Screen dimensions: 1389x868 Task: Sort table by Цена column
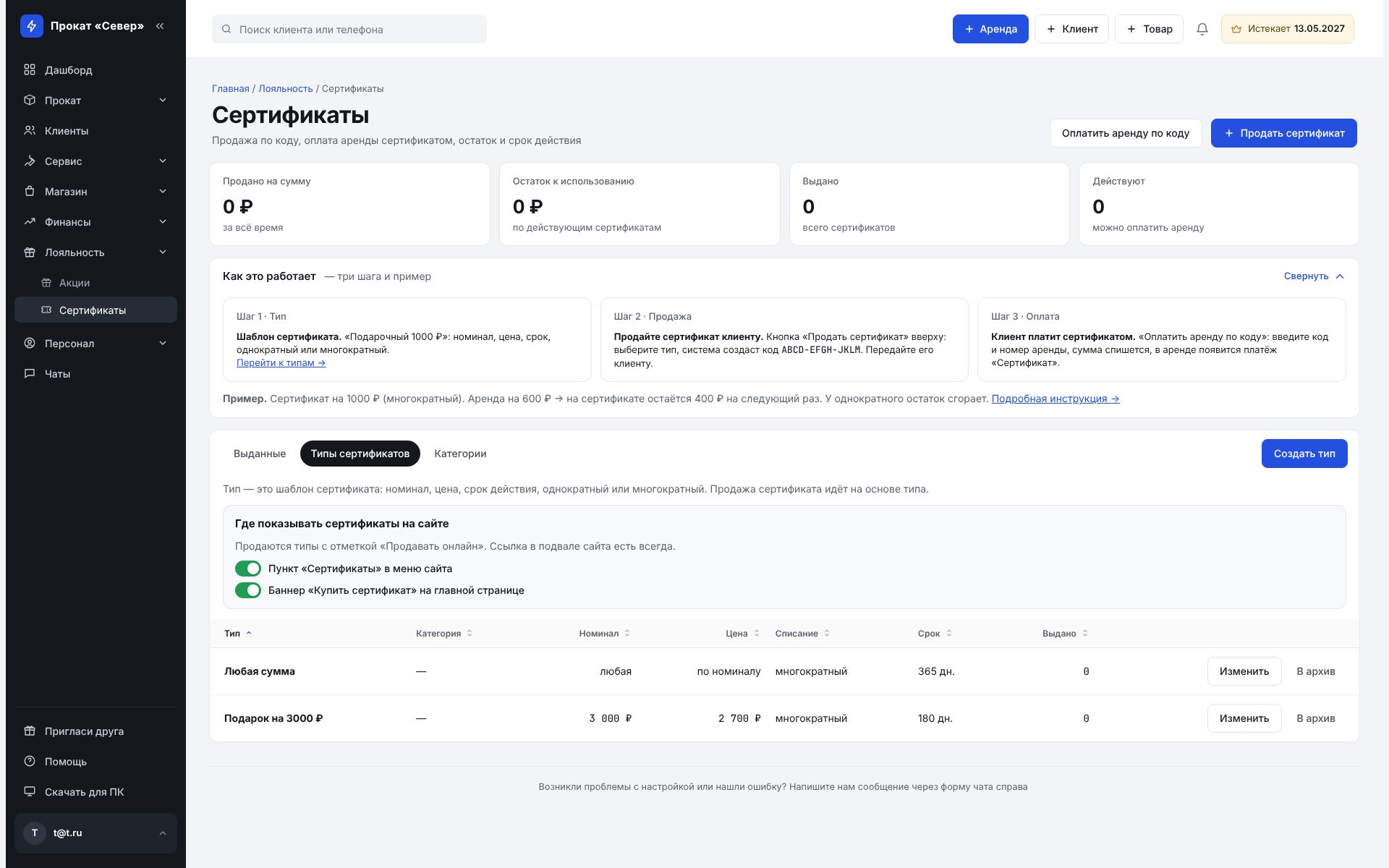click(743, 634)
